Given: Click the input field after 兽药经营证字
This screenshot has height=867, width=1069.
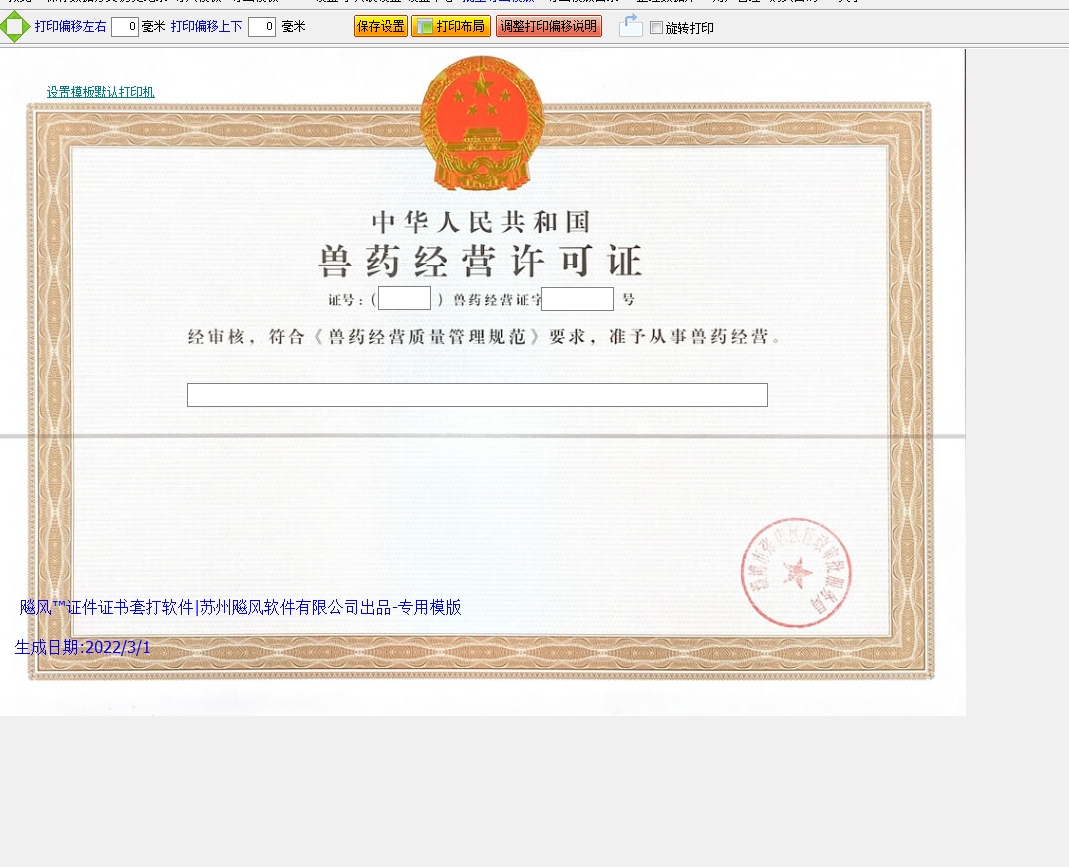Looking at the screenshot, I should click(x=577, y=299).
